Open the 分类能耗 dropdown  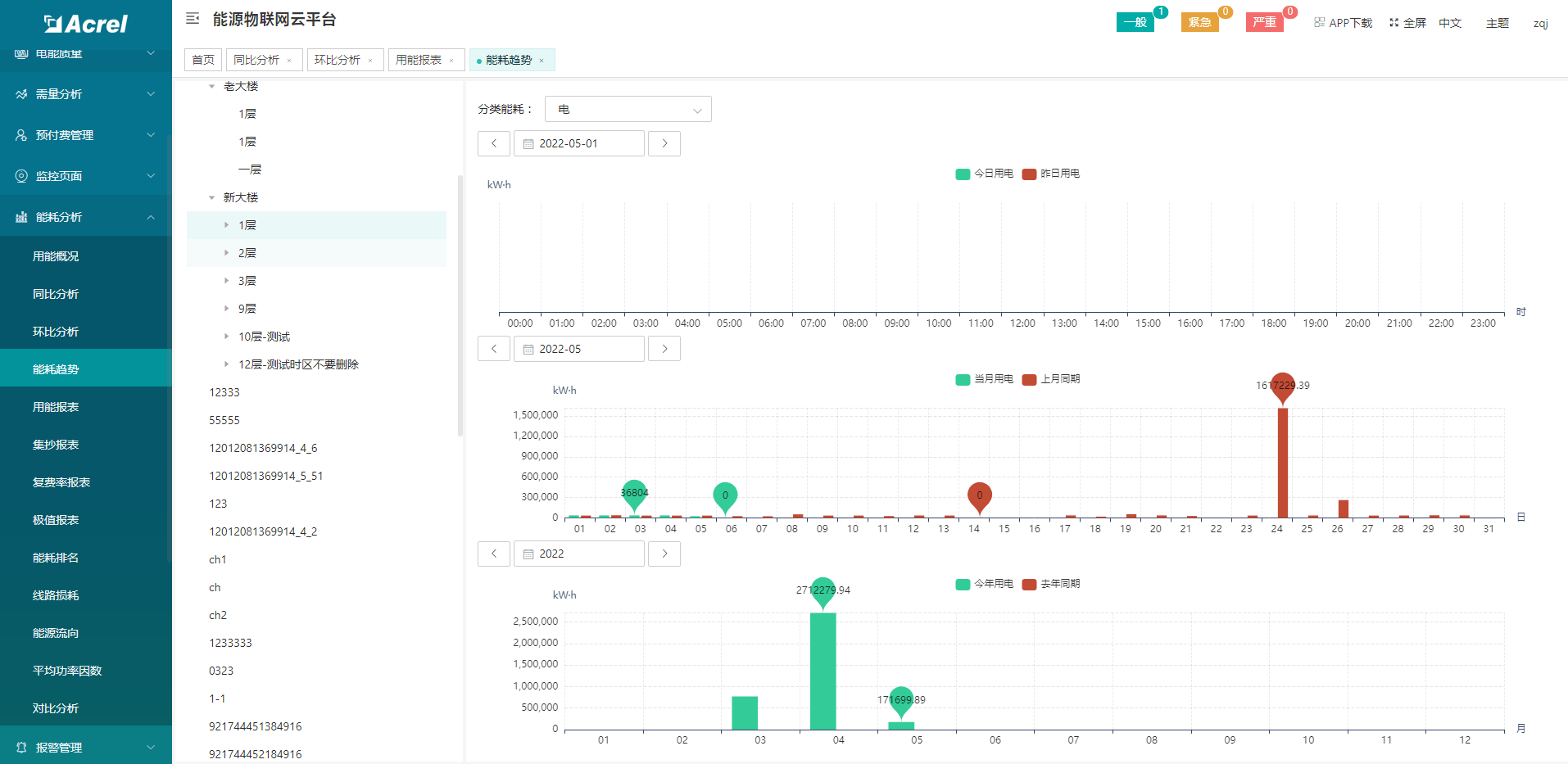coord(628,109)
